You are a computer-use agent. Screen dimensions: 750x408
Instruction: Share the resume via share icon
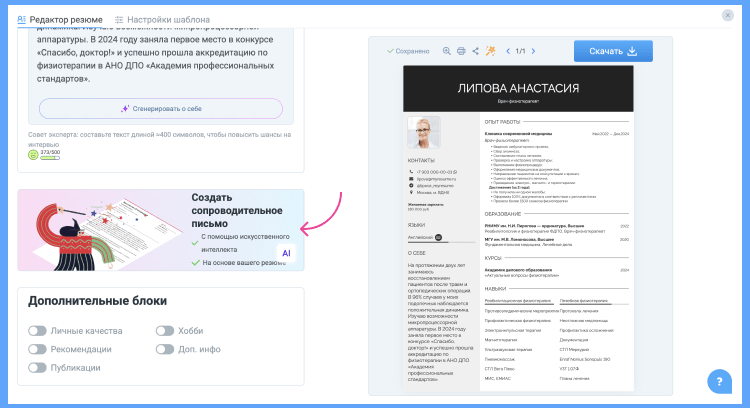(x=475, y=51)
